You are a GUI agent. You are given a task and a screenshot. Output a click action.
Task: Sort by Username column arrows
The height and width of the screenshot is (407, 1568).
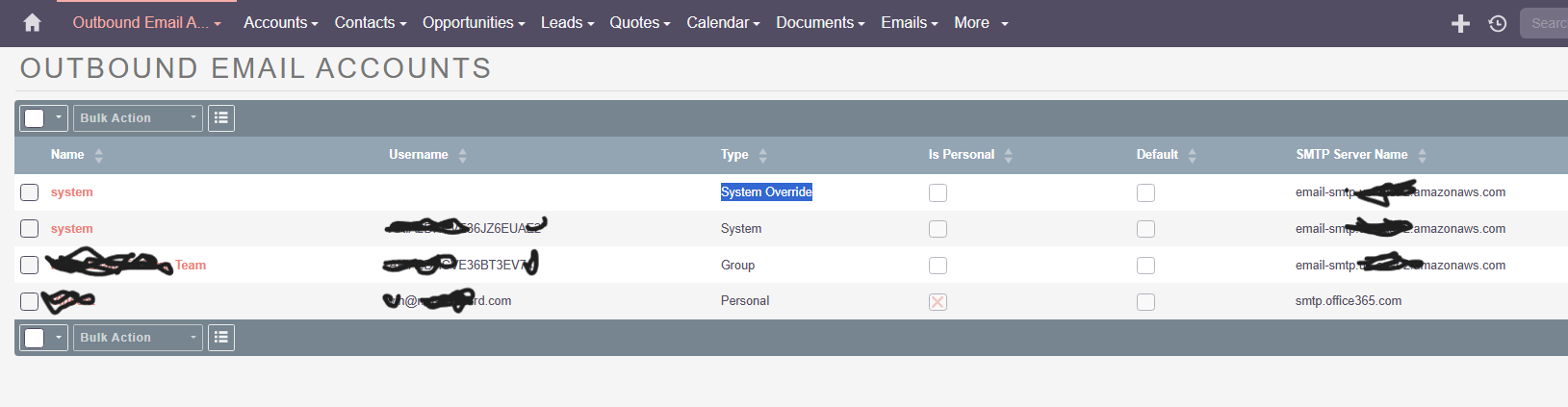462,155
